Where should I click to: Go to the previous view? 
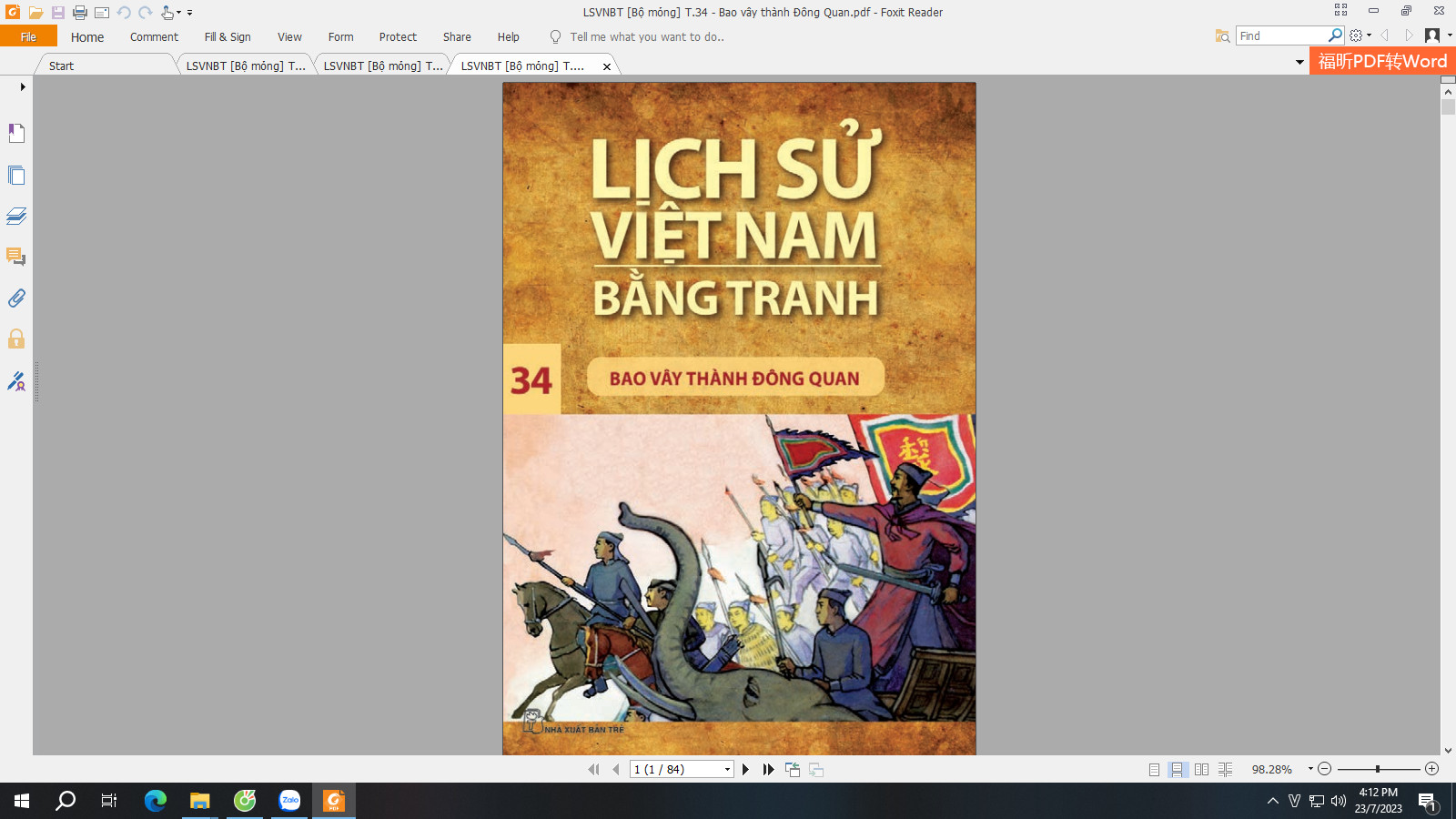793,769
